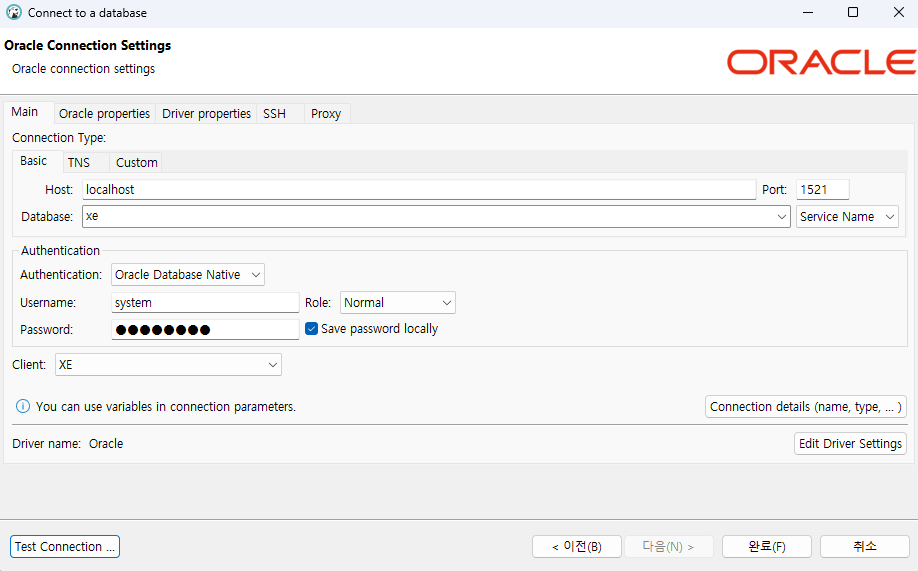The width and height of the screenshot is (918, 571).
Task: Click the Oracle Connection Settings heading
Action: click(x=87, y=46)
